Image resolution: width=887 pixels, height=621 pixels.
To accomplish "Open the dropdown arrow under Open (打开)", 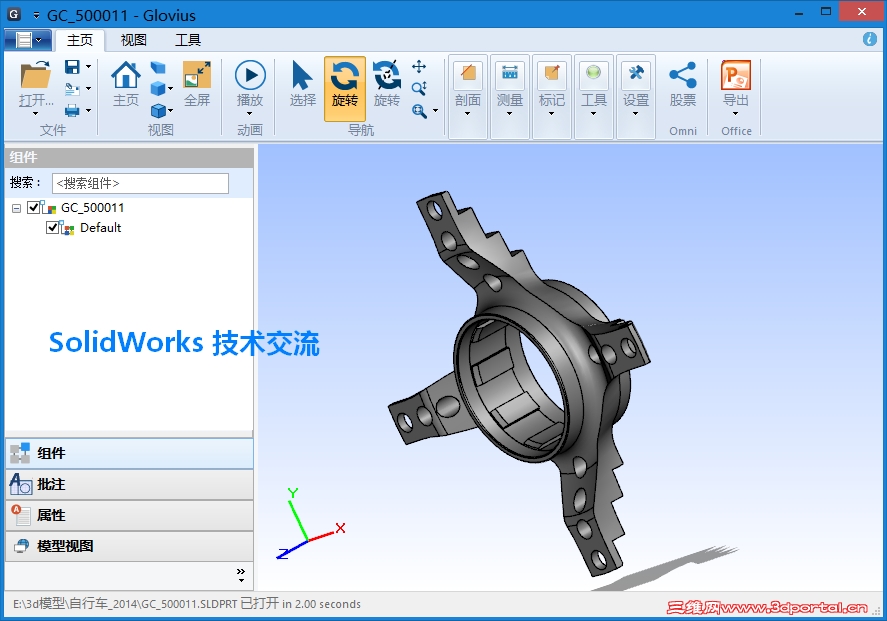I will [x=35, y=114].
